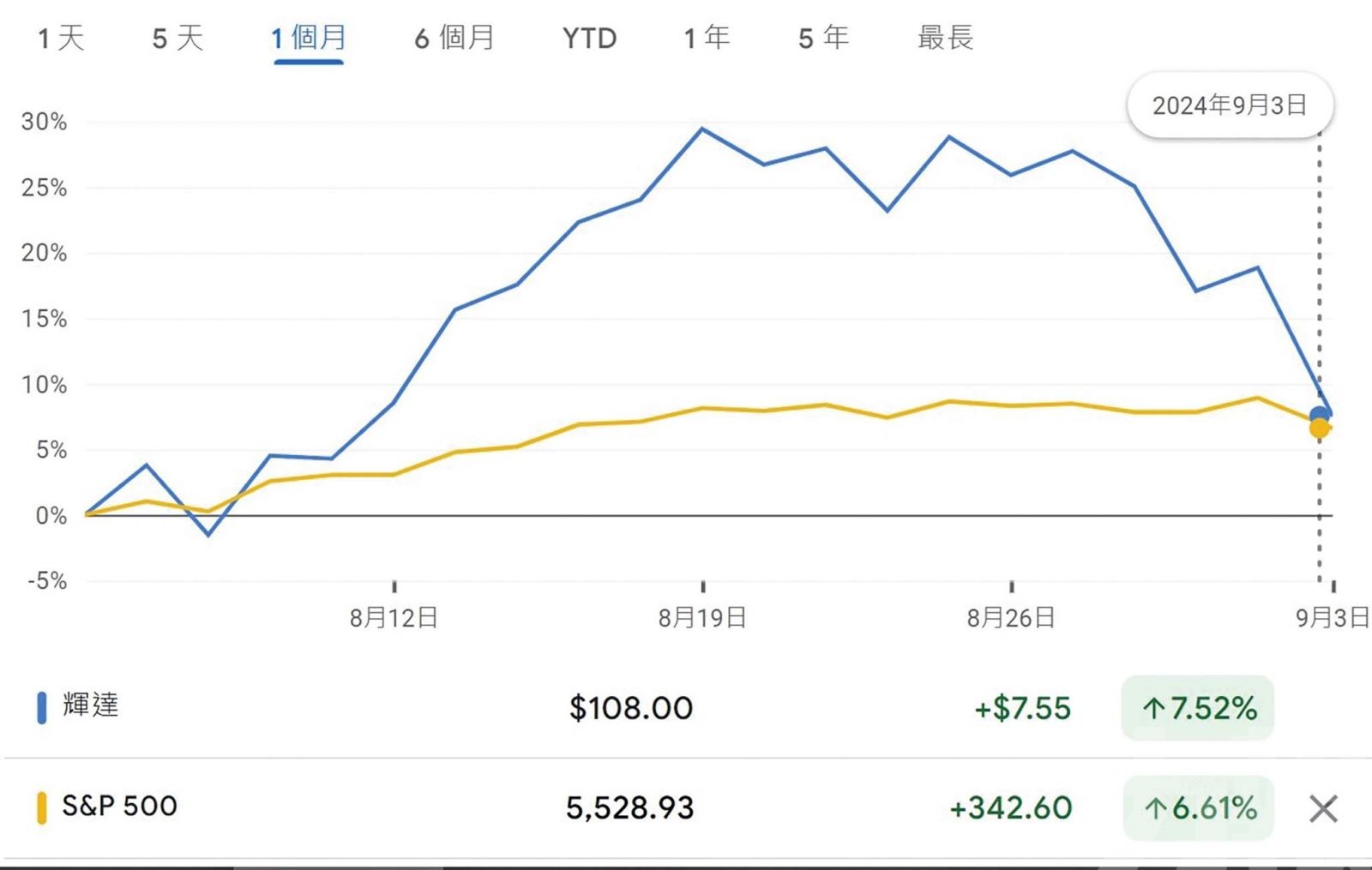
Task: Switch to the 5 天 range tab
Action: 178,39
